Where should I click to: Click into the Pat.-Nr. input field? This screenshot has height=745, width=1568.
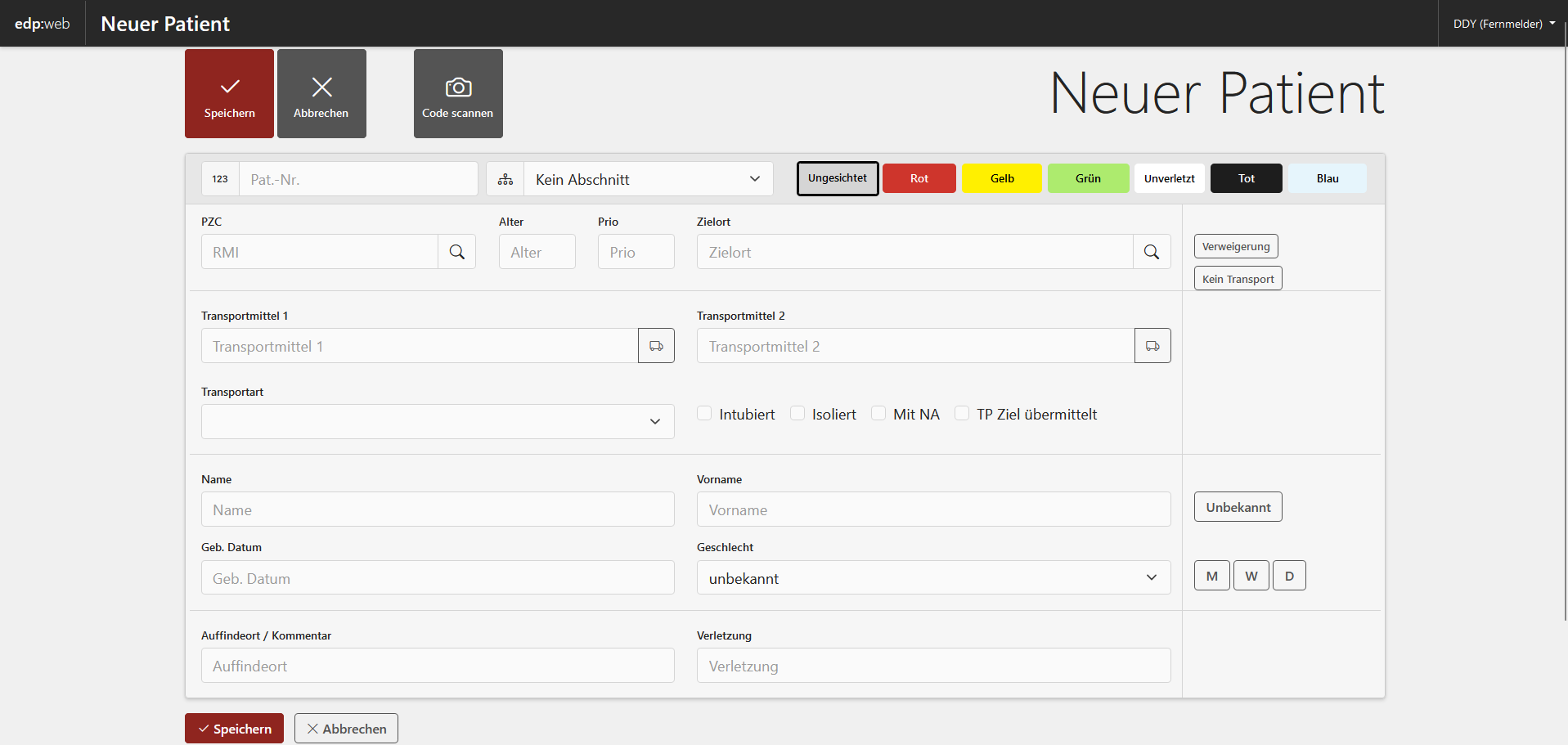tap(358, 179)
